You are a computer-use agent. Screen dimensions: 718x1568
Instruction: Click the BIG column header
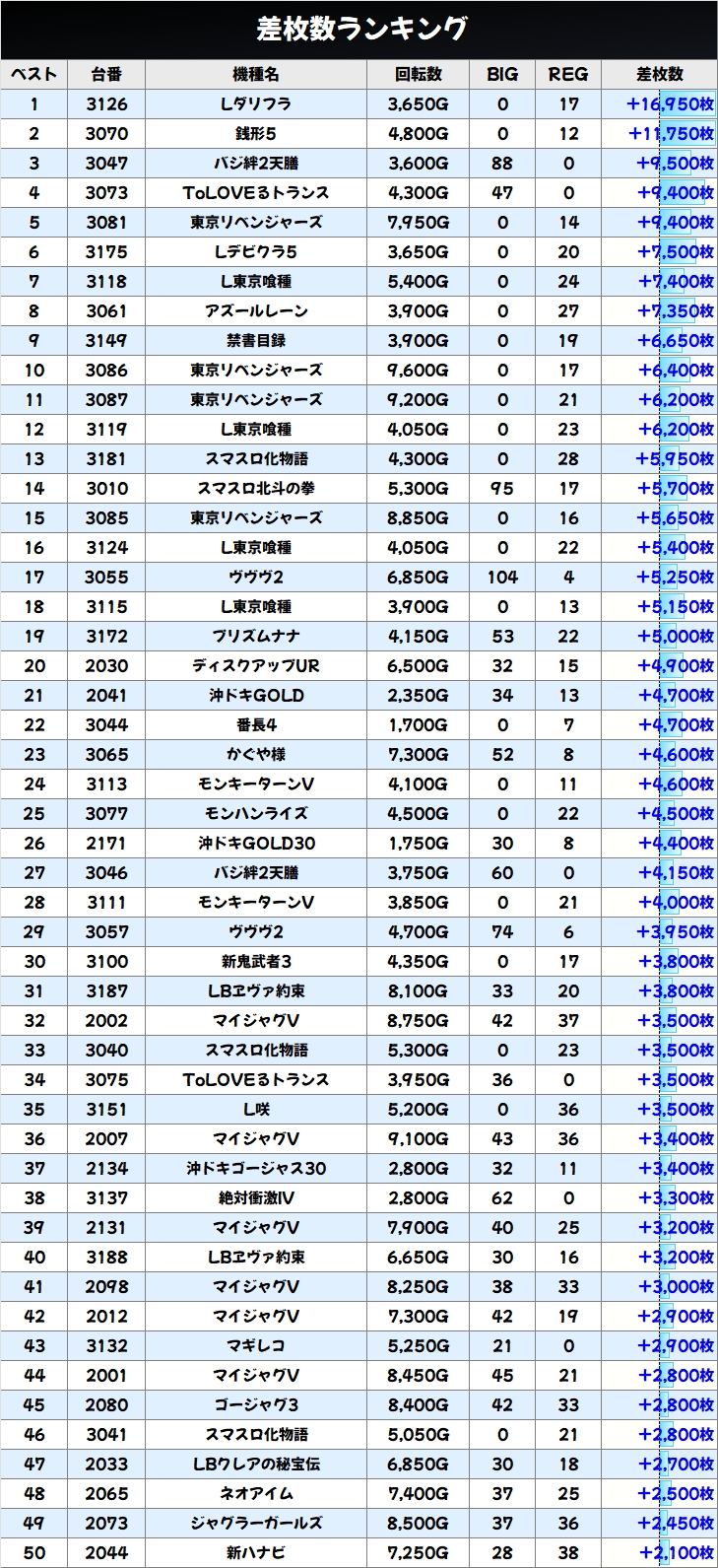point(502,75)
